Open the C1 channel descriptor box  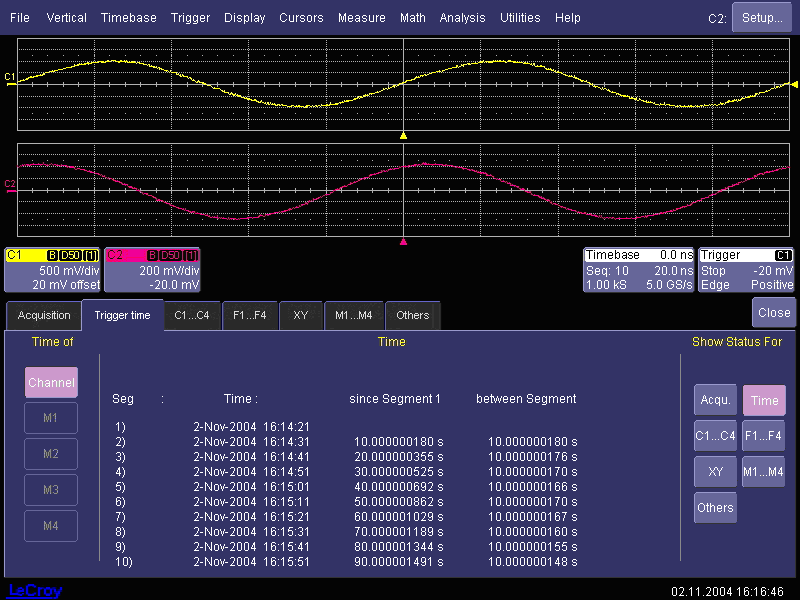(x=52, y=270)
